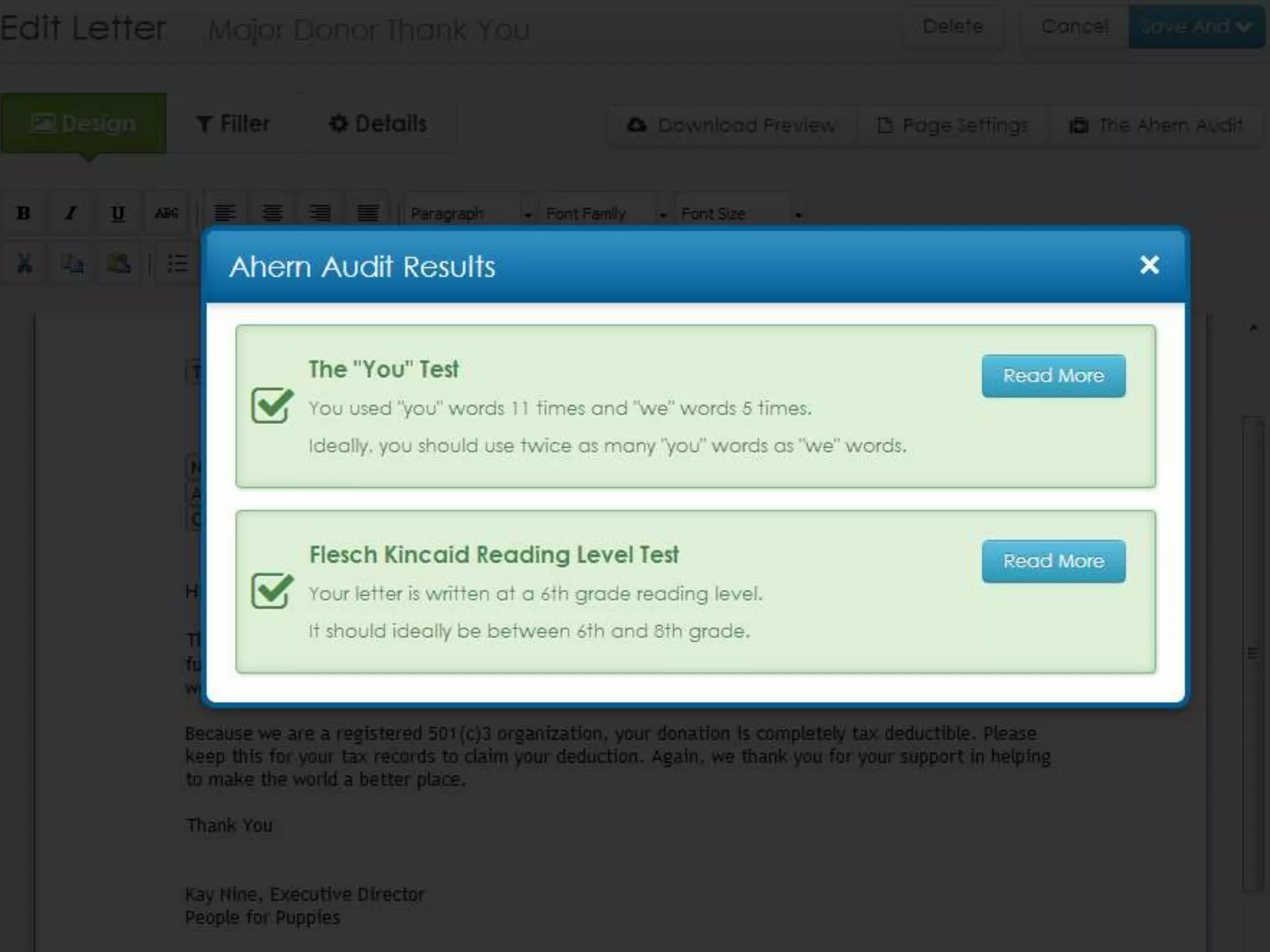Screen dimensions: 1270x952
Task: Apply underline formatting
Action: [118, 213]
